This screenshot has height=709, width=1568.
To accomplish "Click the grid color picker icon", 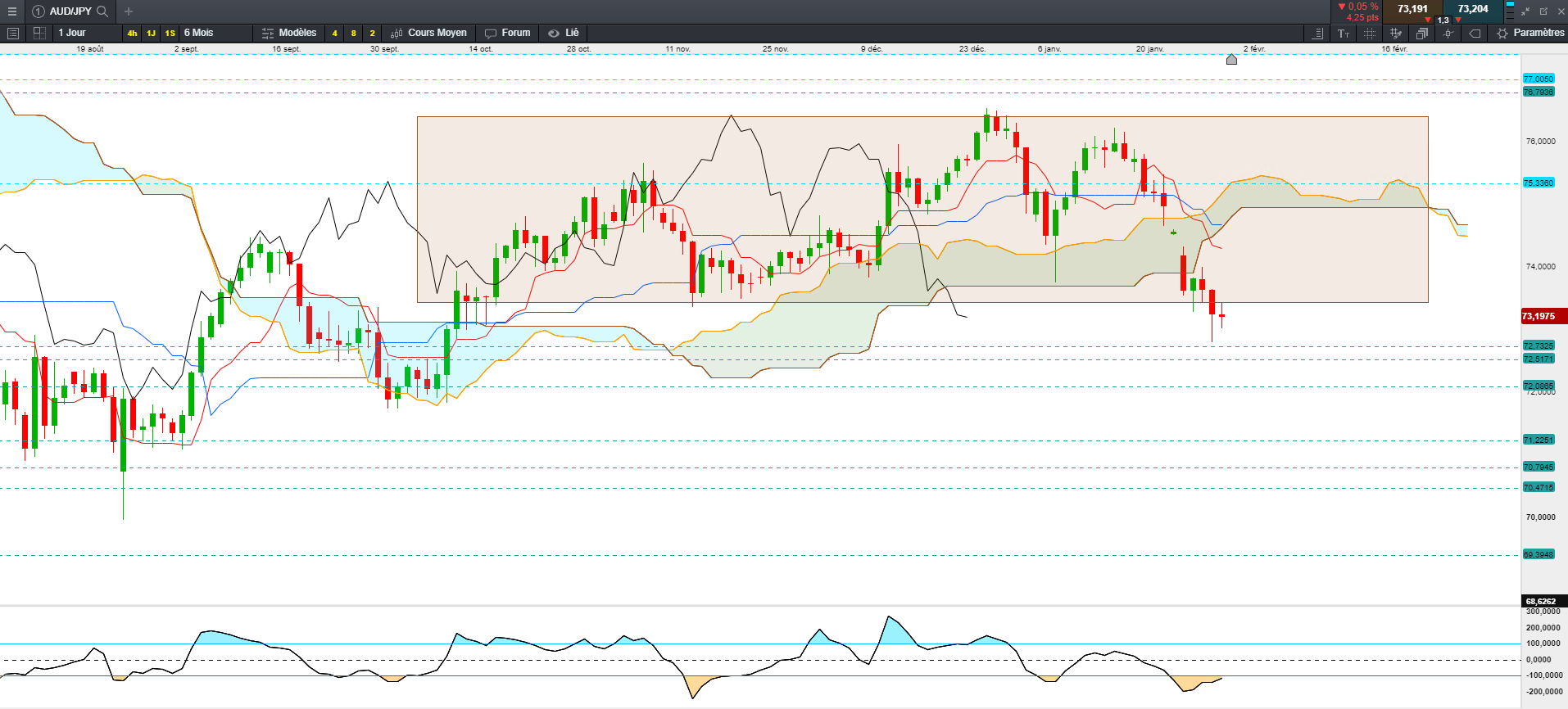I will [1396, 34].
